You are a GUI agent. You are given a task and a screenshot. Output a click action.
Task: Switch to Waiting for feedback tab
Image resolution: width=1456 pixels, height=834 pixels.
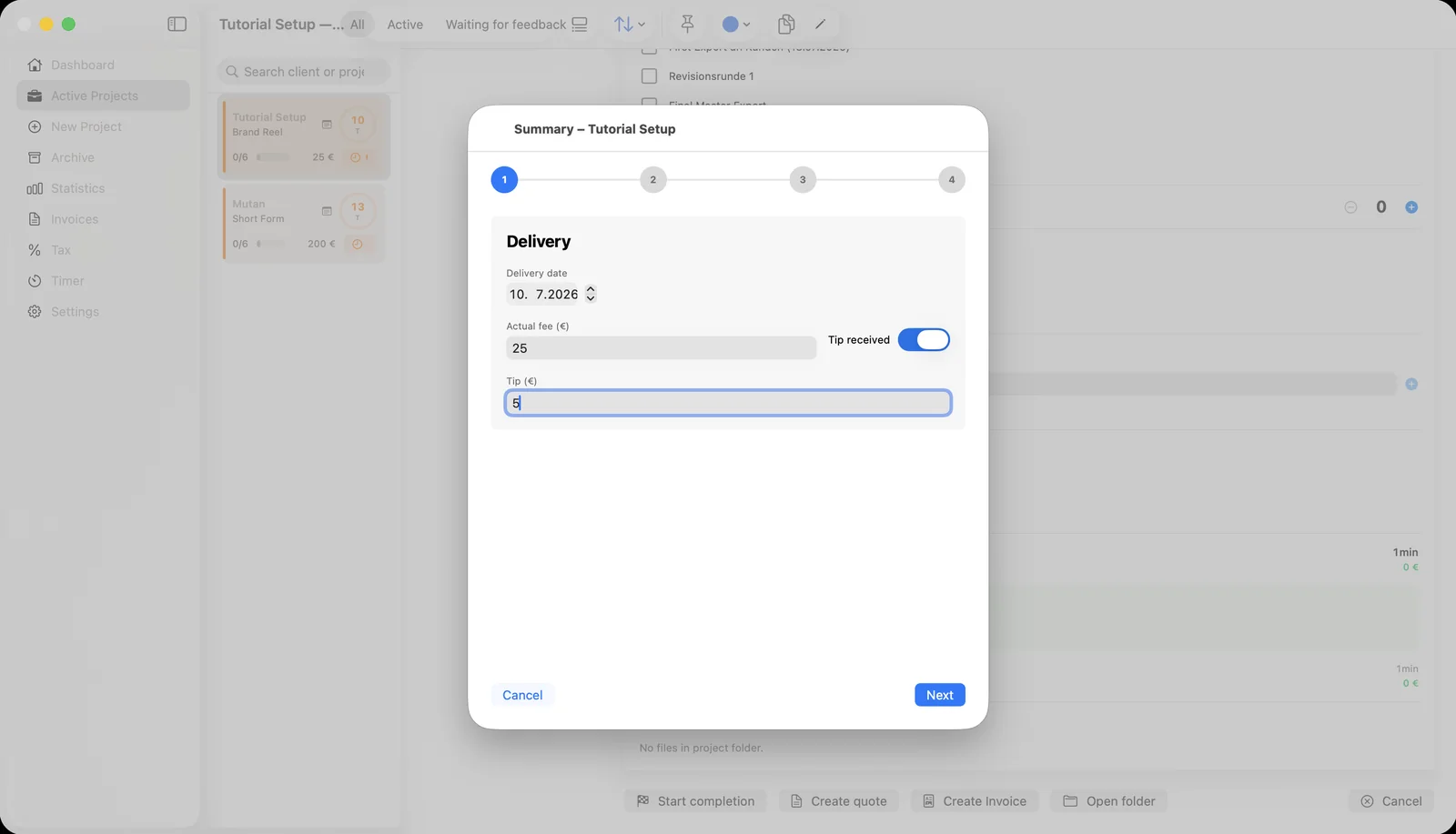pos(506,25)
